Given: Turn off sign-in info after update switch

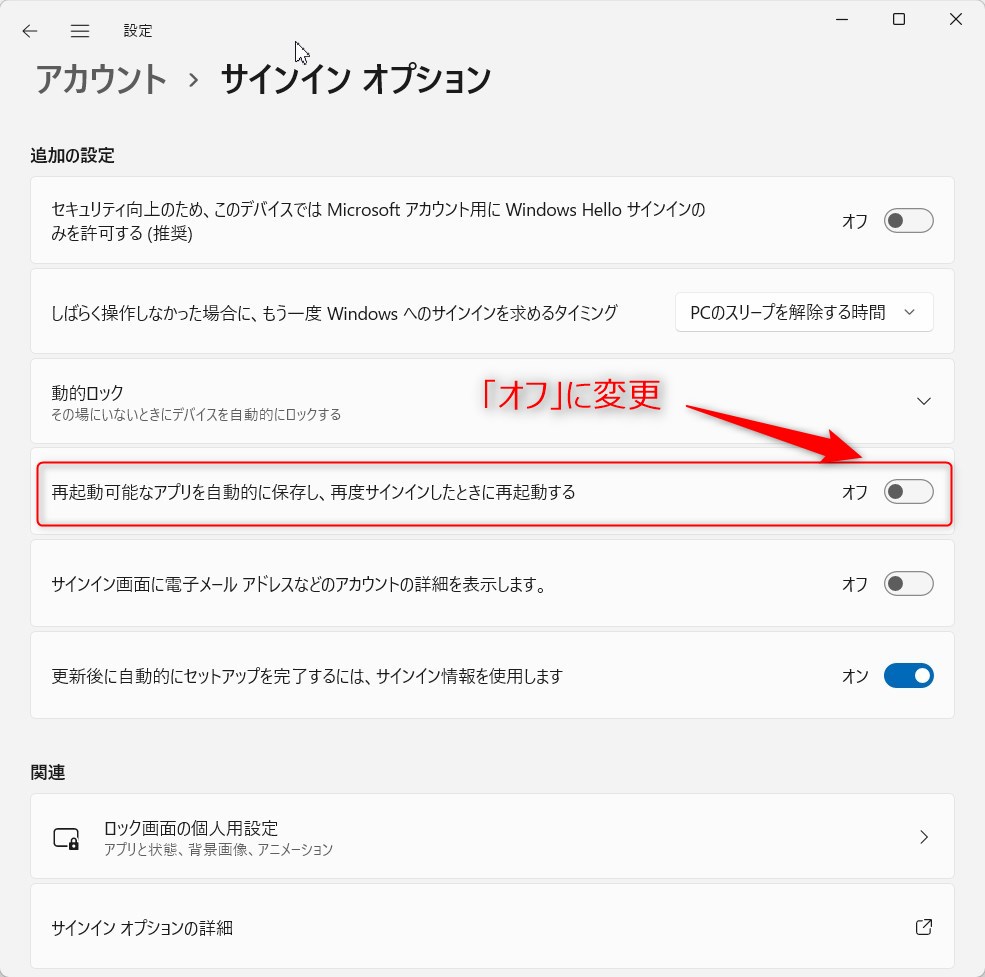Looking at the screenshot, I should (908, 675).
